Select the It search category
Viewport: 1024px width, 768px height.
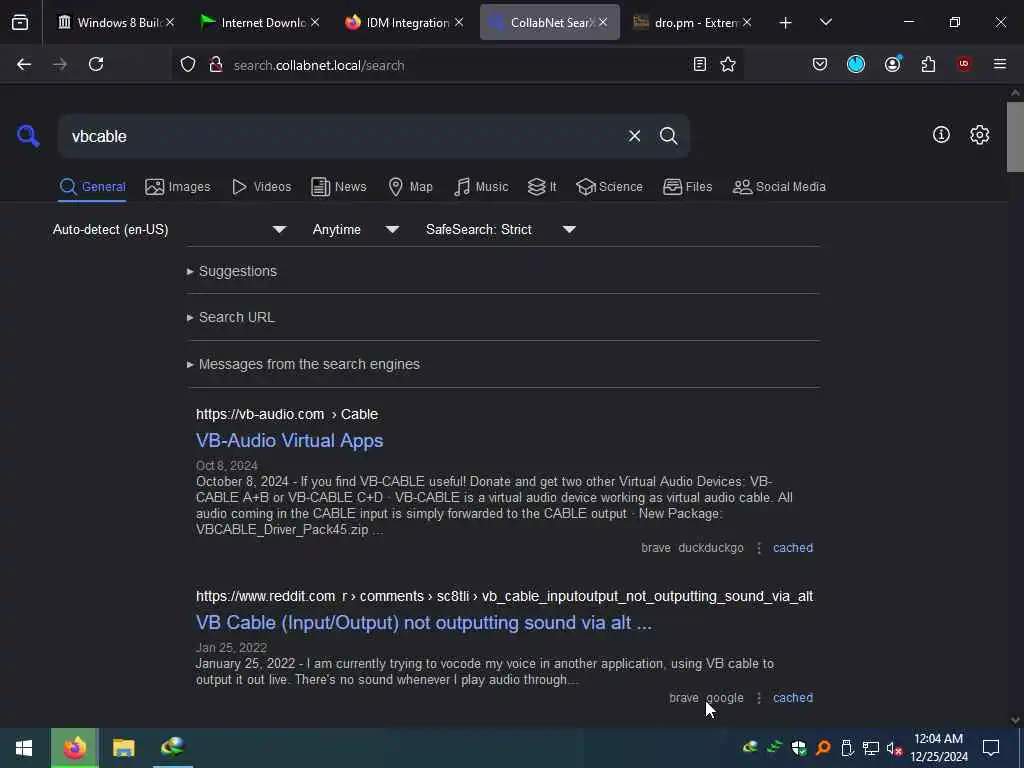point(542,187)
